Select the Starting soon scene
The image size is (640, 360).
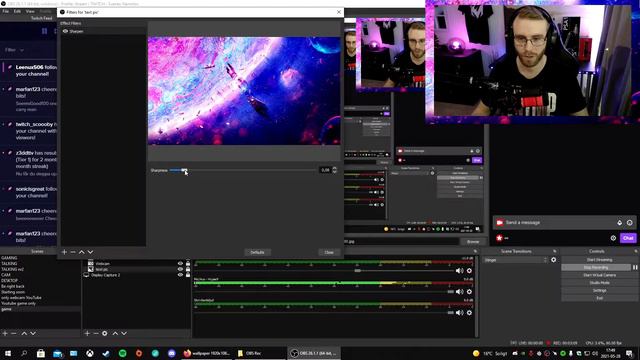[13, 292]
